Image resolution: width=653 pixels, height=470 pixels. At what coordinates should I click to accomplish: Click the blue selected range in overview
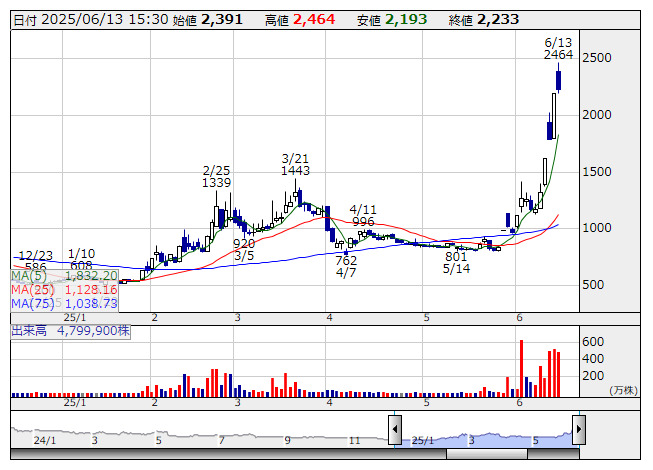(x=486, y=438)
